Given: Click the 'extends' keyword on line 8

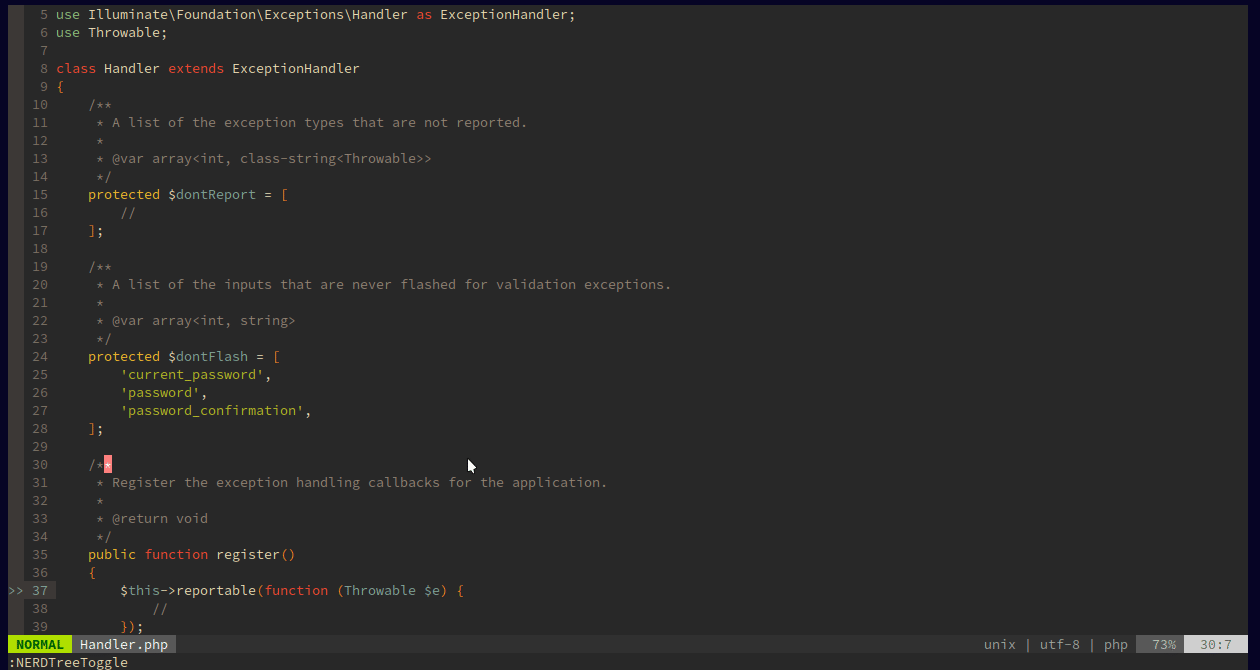Looking at the screenshot, I should 196,69.
